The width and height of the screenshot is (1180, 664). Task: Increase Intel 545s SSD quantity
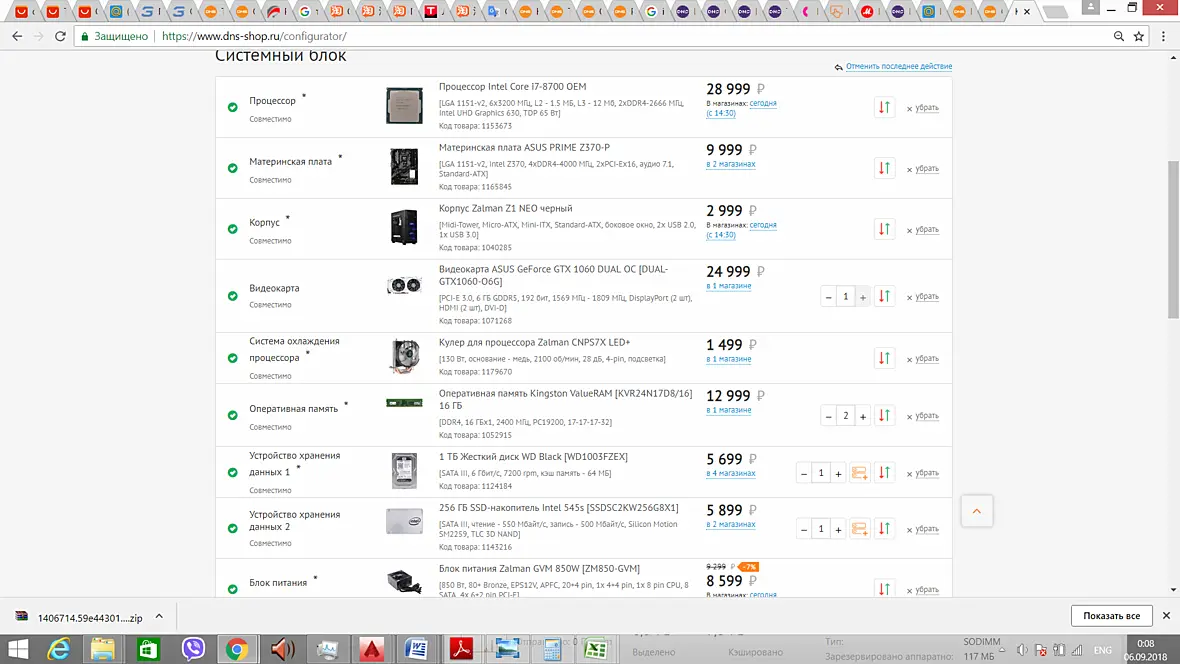(838, 528)
